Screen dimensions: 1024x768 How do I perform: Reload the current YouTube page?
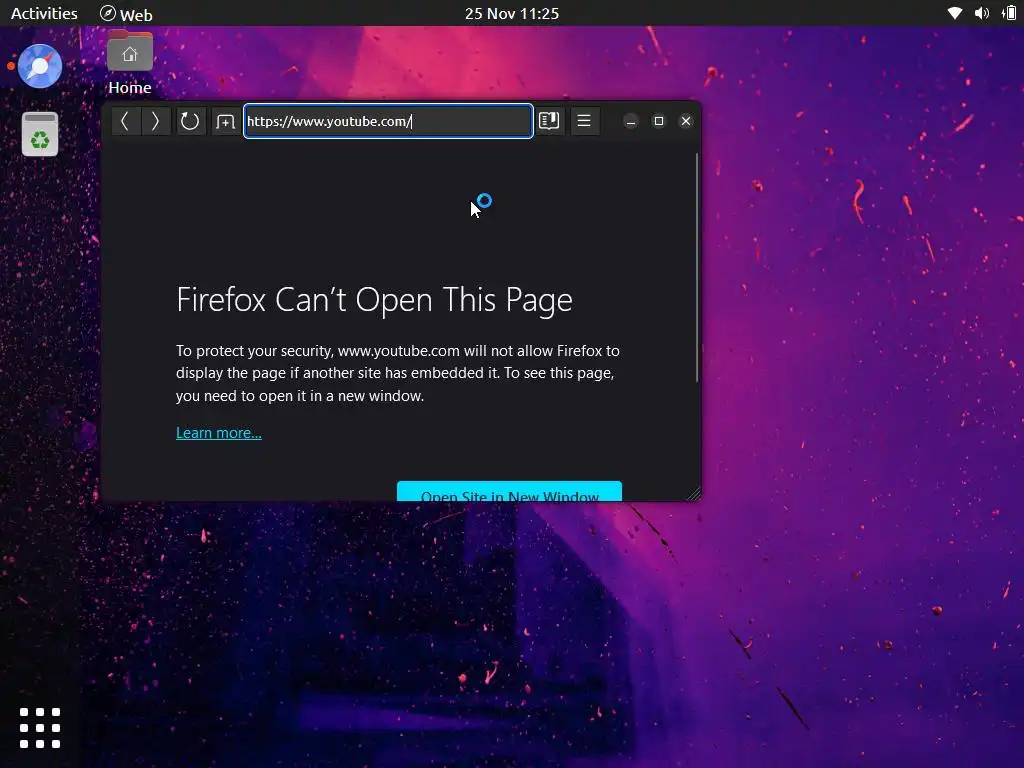click(x=189, y=121)
